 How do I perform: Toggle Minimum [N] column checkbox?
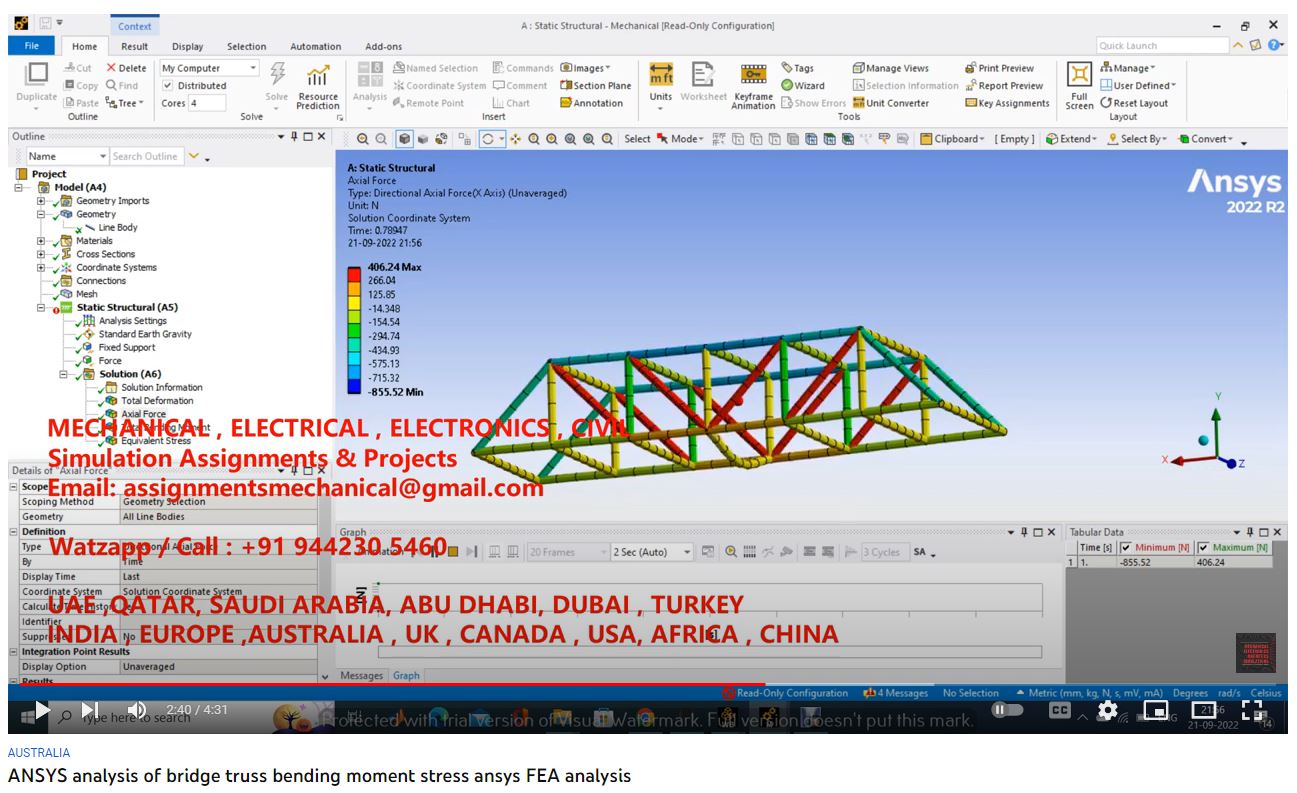(1126, 547)
